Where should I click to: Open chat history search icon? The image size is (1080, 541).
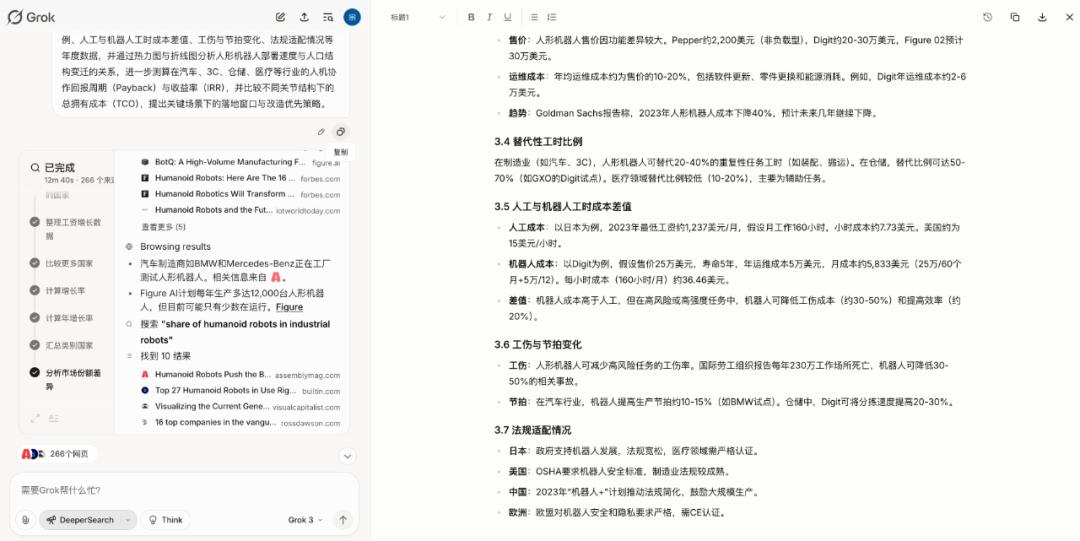coord(328,17)
